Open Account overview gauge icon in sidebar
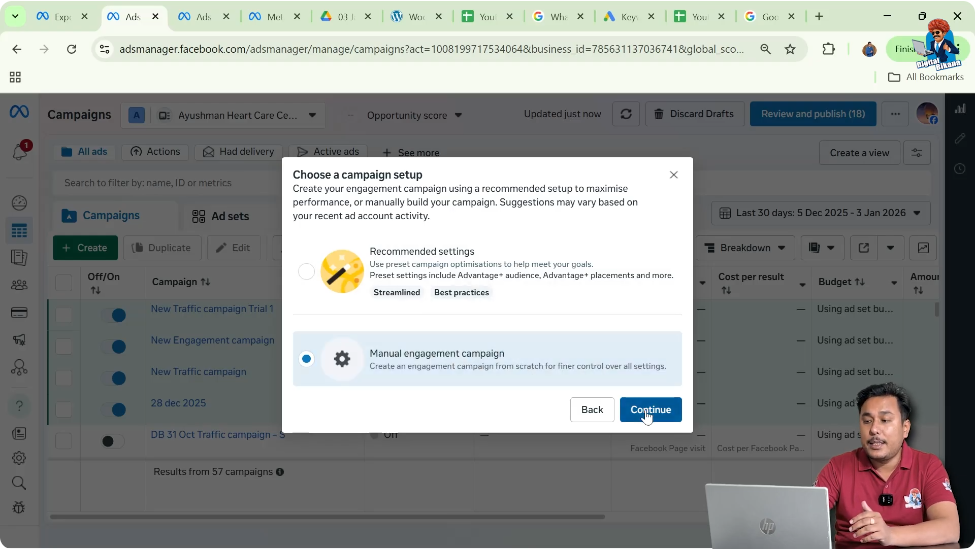Image resolution: width=976 pixels, height=550 pixels. [x=19, y=203]
